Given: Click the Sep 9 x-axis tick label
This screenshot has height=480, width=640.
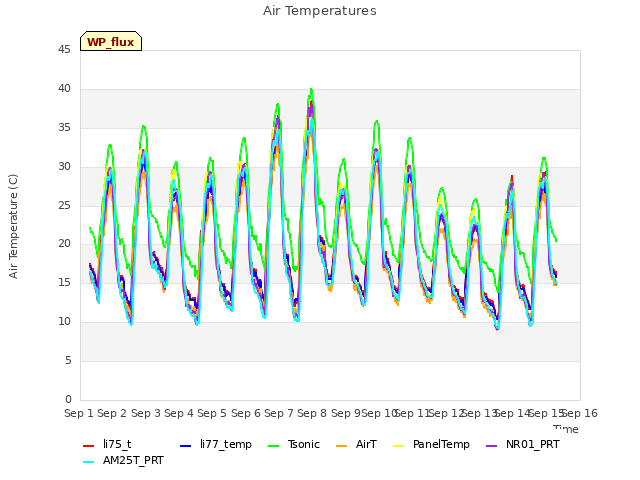Looking at the screenshot, I should click(x=345, y=413).
